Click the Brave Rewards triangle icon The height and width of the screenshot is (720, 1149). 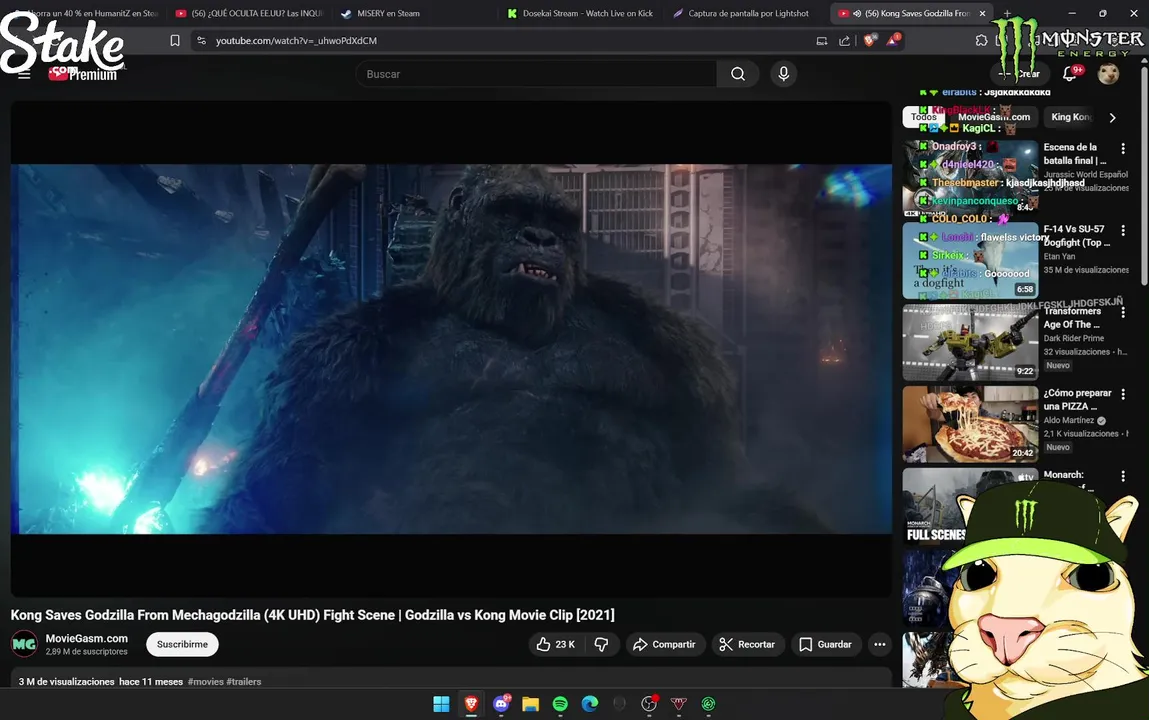(893, 41)
